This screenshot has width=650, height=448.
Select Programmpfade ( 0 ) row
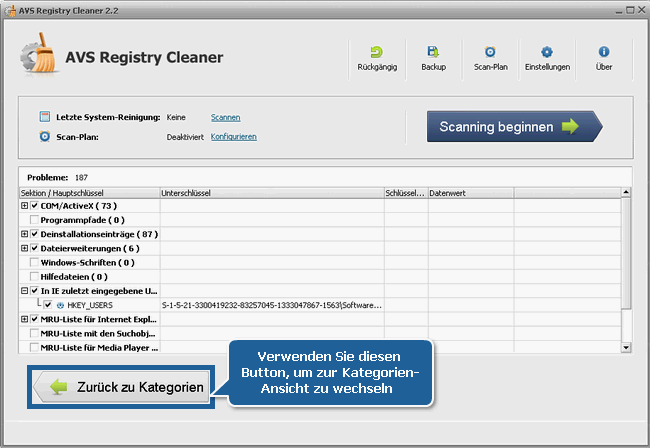click(320, 220)
